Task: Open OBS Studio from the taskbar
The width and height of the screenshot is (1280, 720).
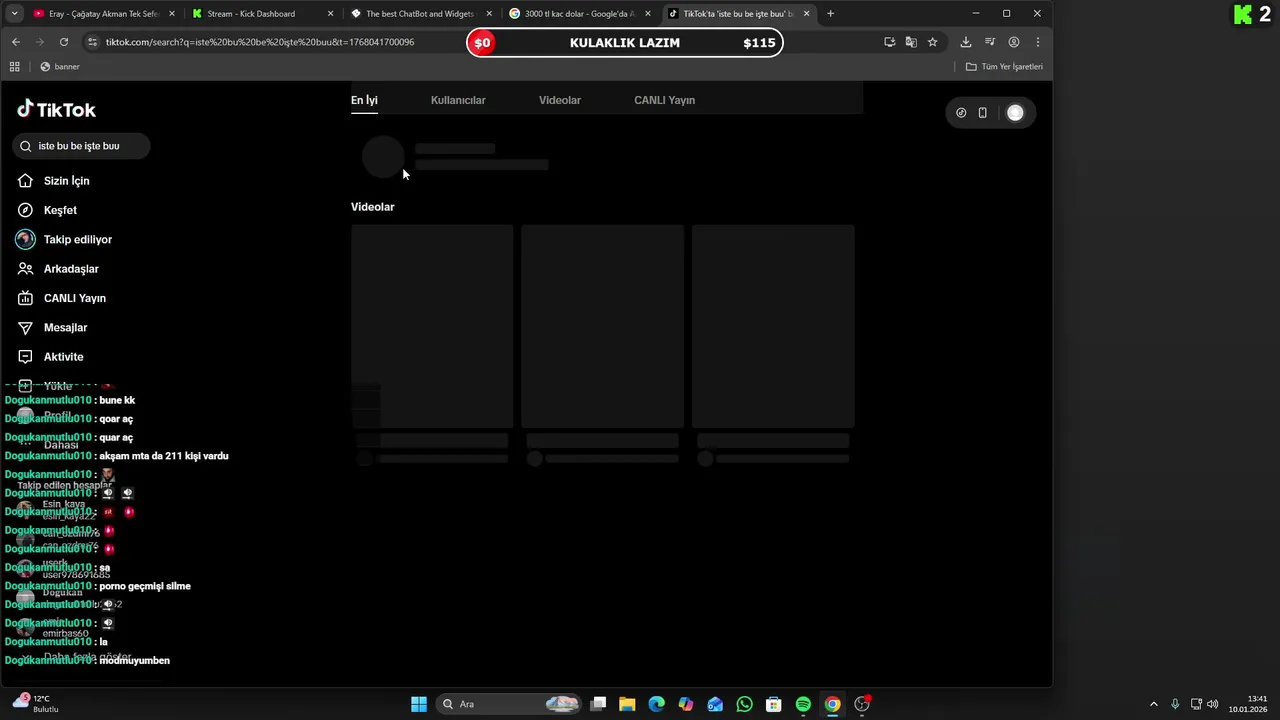Action: pos(862,704)
